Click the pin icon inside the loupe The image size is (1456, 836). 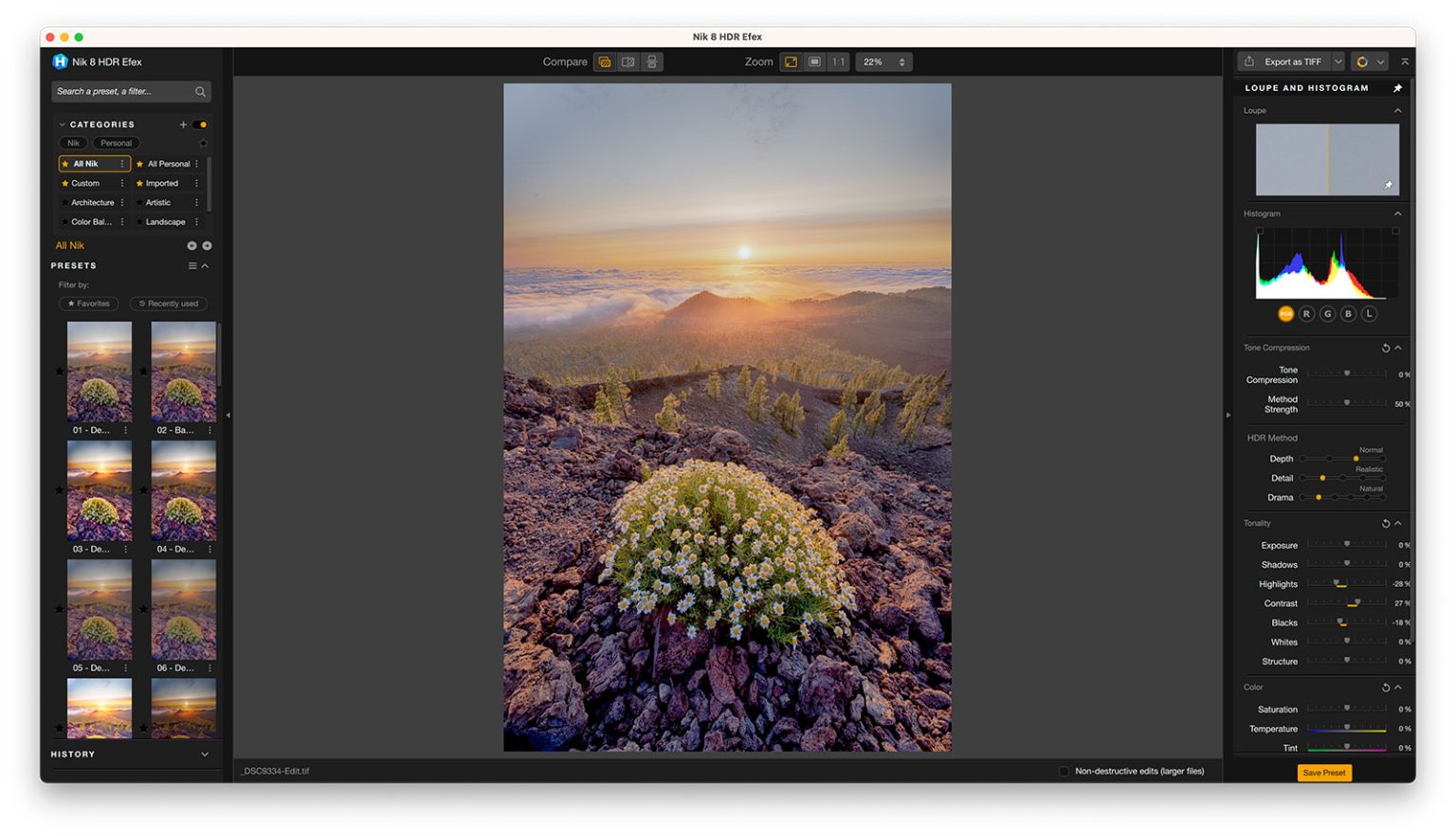(1389, 185)
